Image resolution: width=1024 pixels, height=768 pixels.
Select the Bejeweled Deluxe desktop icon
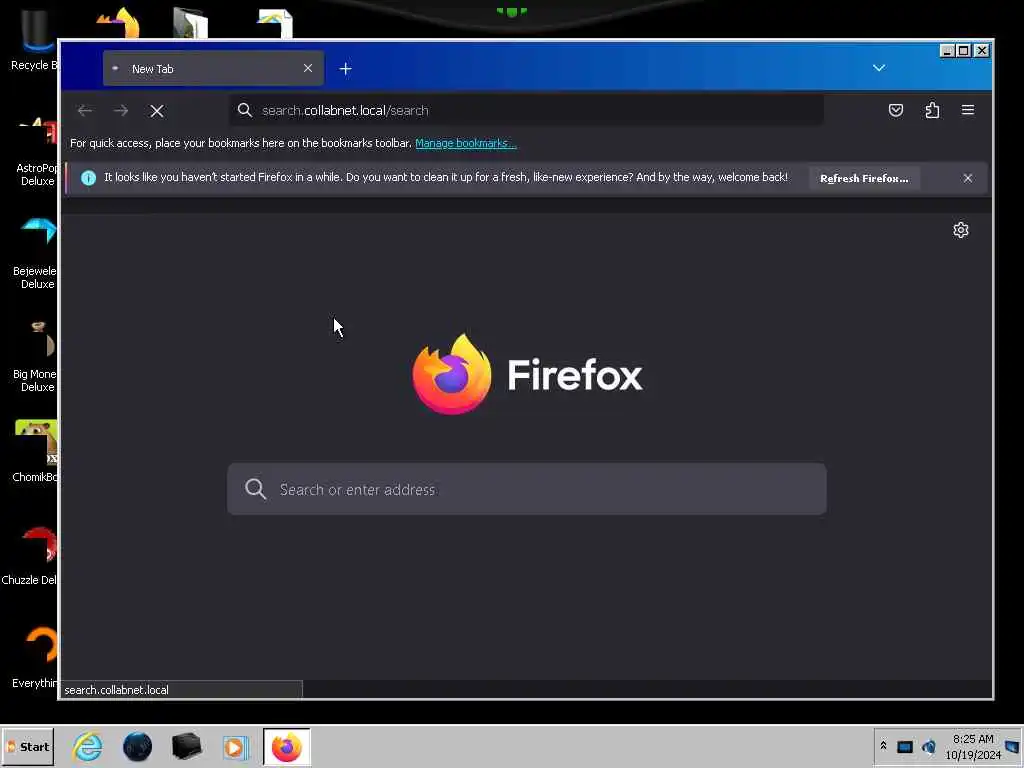[36, 253]
